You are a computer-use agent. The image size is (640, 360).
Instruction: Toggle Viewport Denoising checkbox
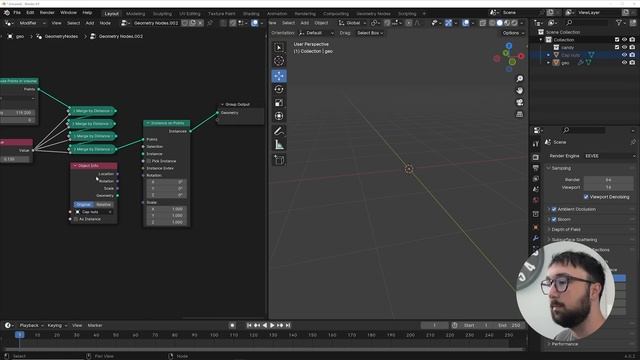586,197
